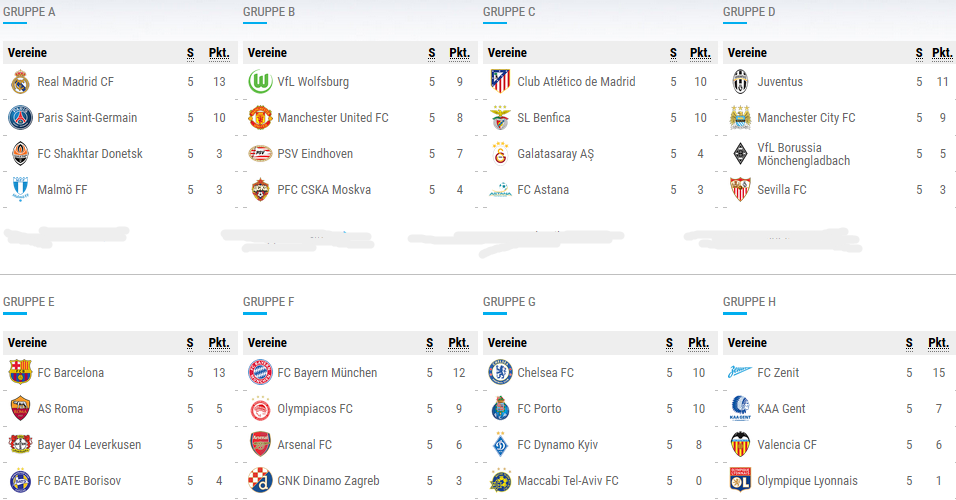Viewport: 956px width, 500px height.
Task: Open the Manchester City FC team link
Action: click(x=806, y=118)
